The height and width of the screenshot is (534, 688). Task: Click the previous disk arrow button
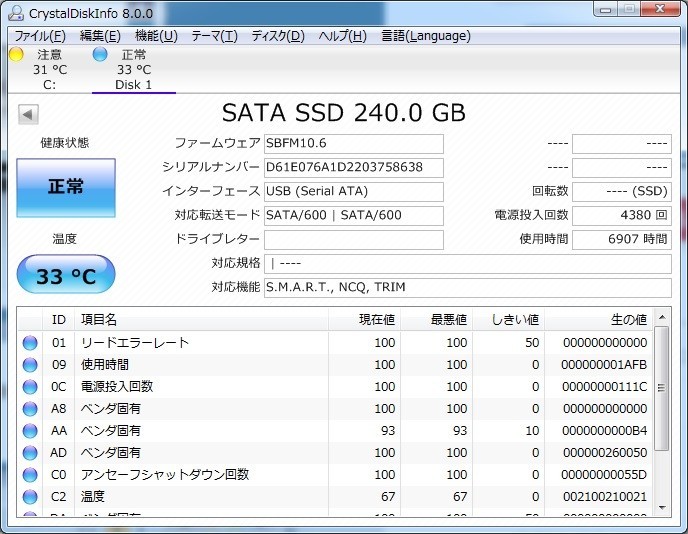28,115
